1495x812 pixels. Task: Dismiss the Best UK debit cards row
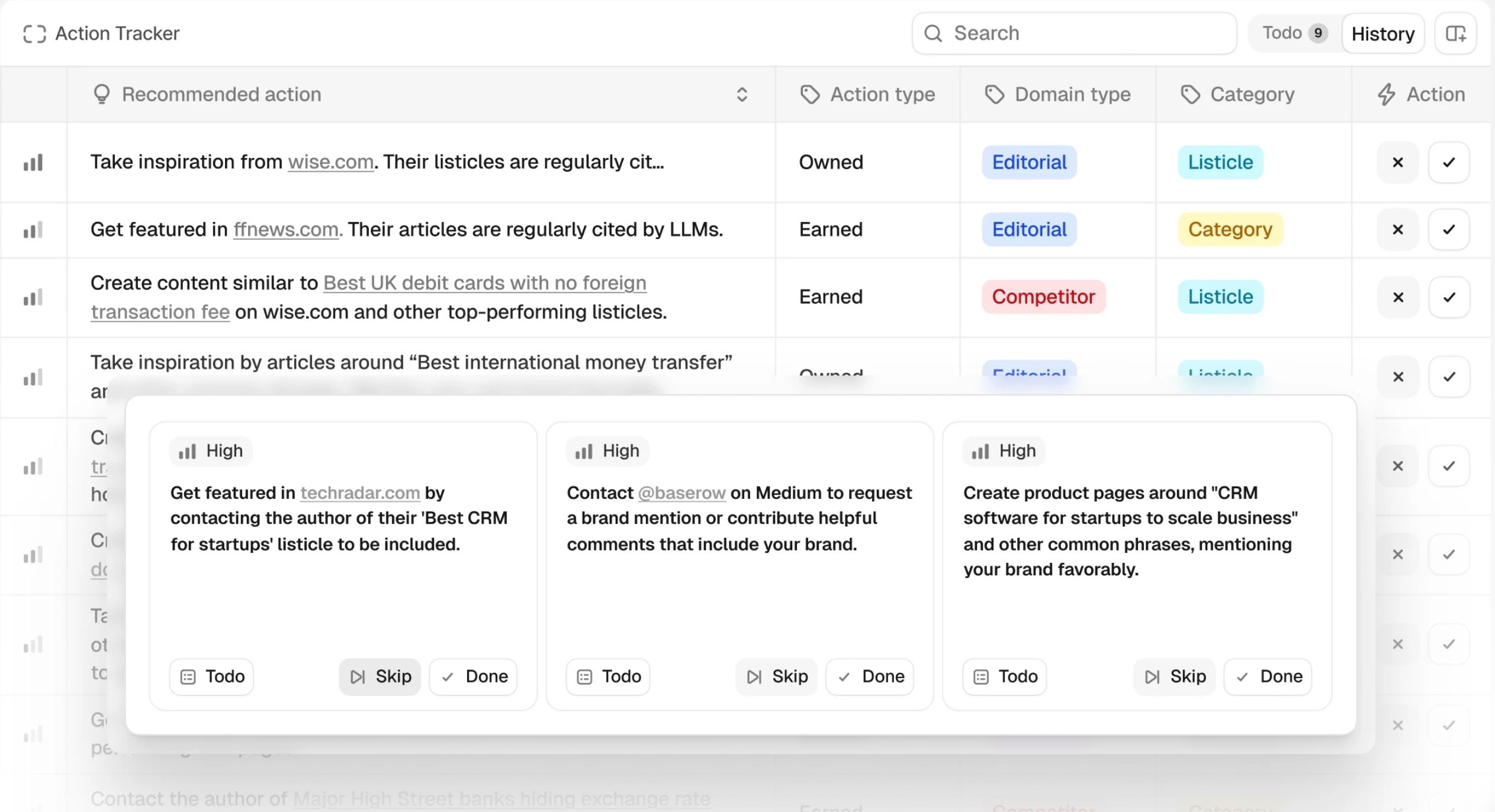[1398, 297]
